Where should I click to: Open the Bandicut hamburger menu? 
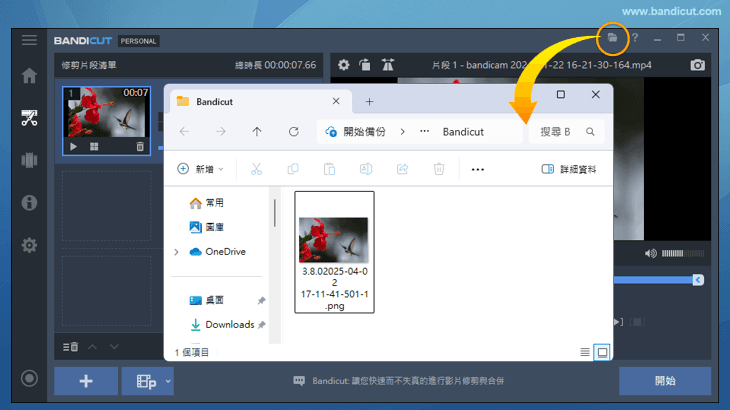click(x=29, y=39)
